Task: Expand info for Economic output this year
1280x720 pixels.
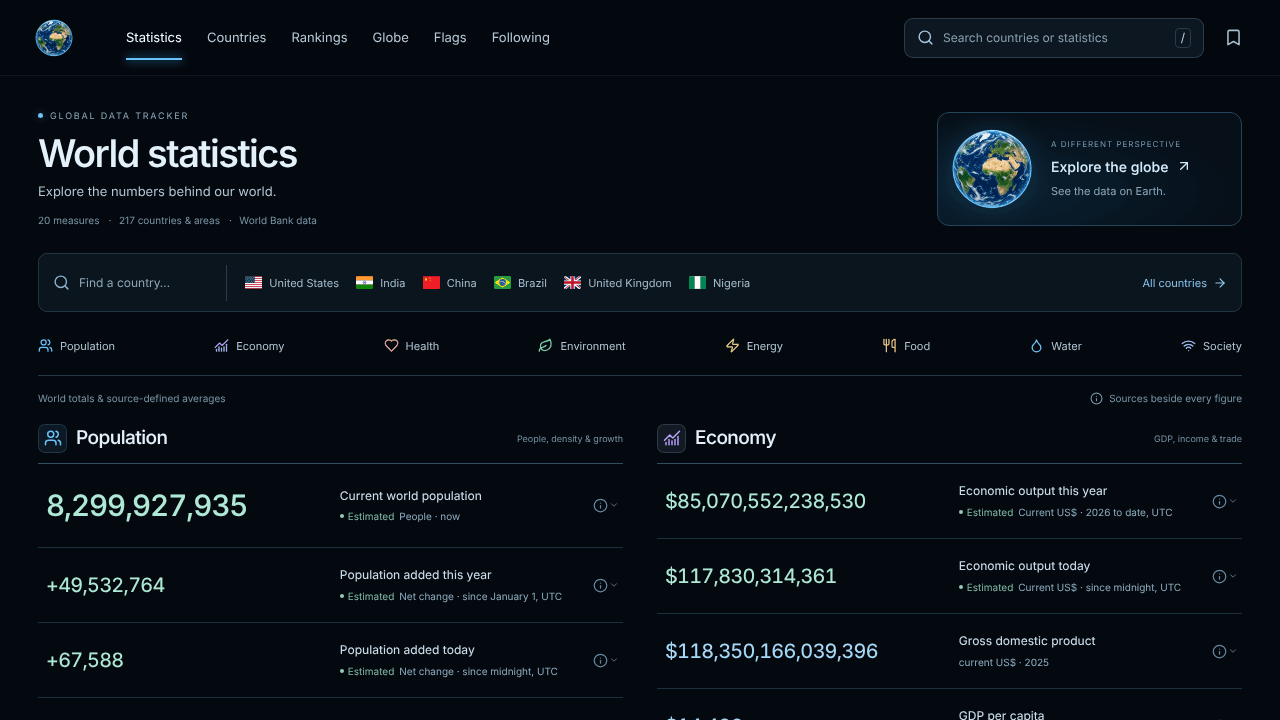Action: [1224, 501]
